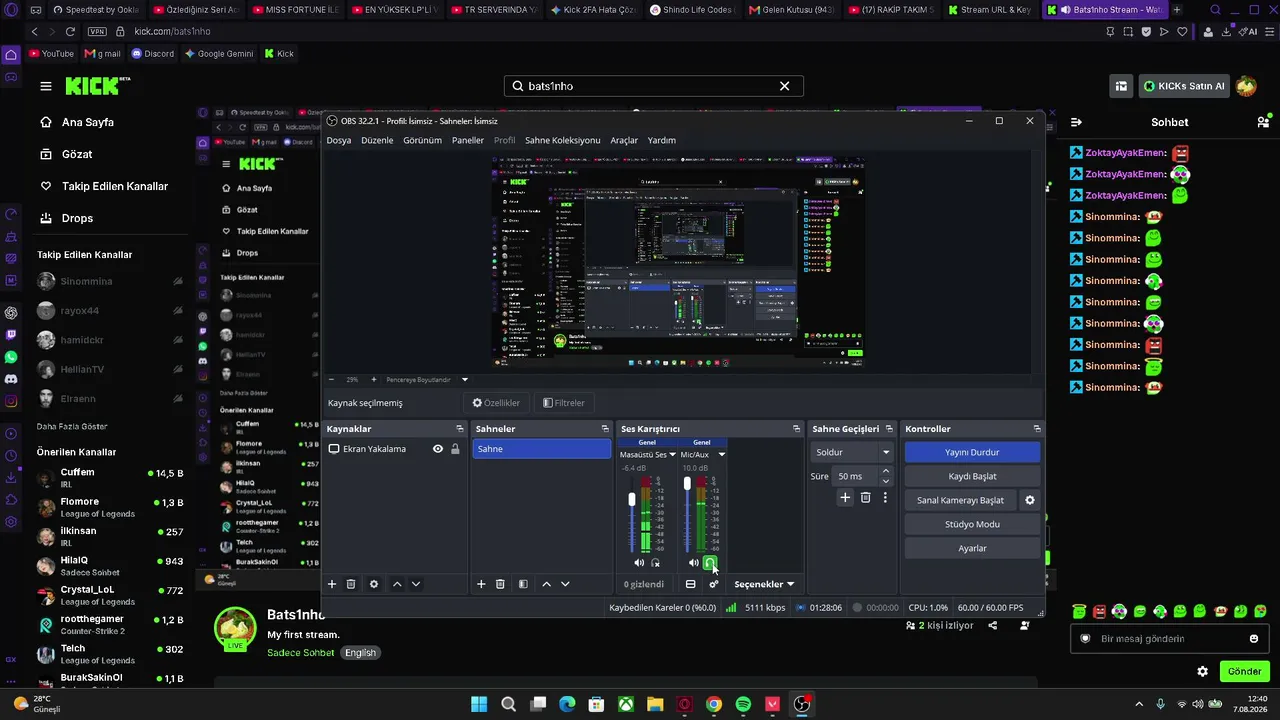
Task: Open advanced audio properties gears icon
Action: pos(714,584)
